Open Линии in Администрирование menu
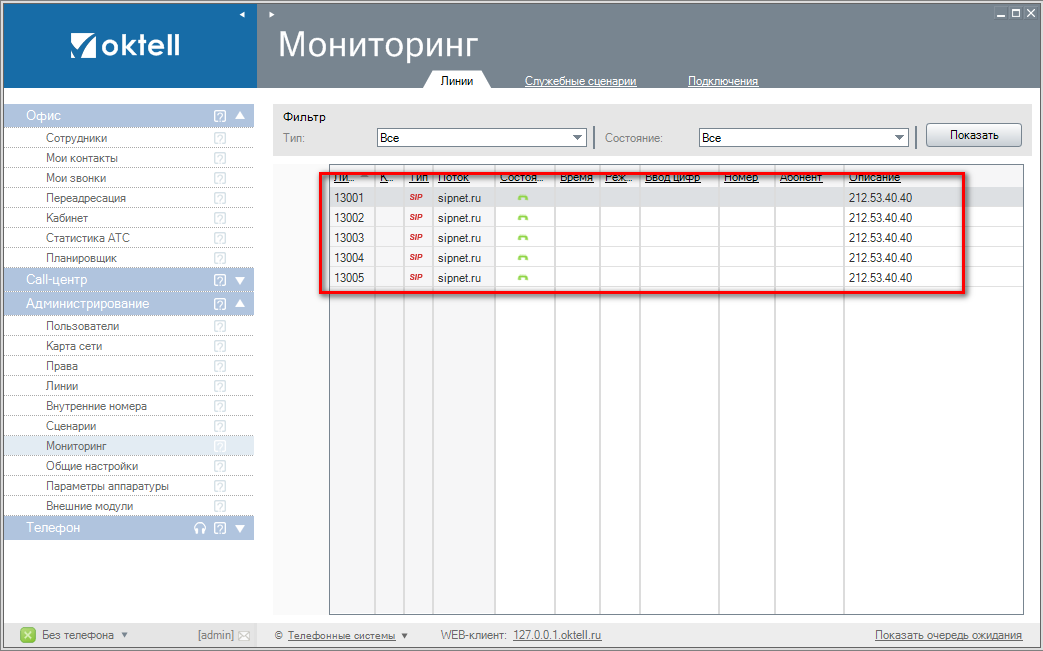Viewport: 1043px width, 651px height. point(62,386)
